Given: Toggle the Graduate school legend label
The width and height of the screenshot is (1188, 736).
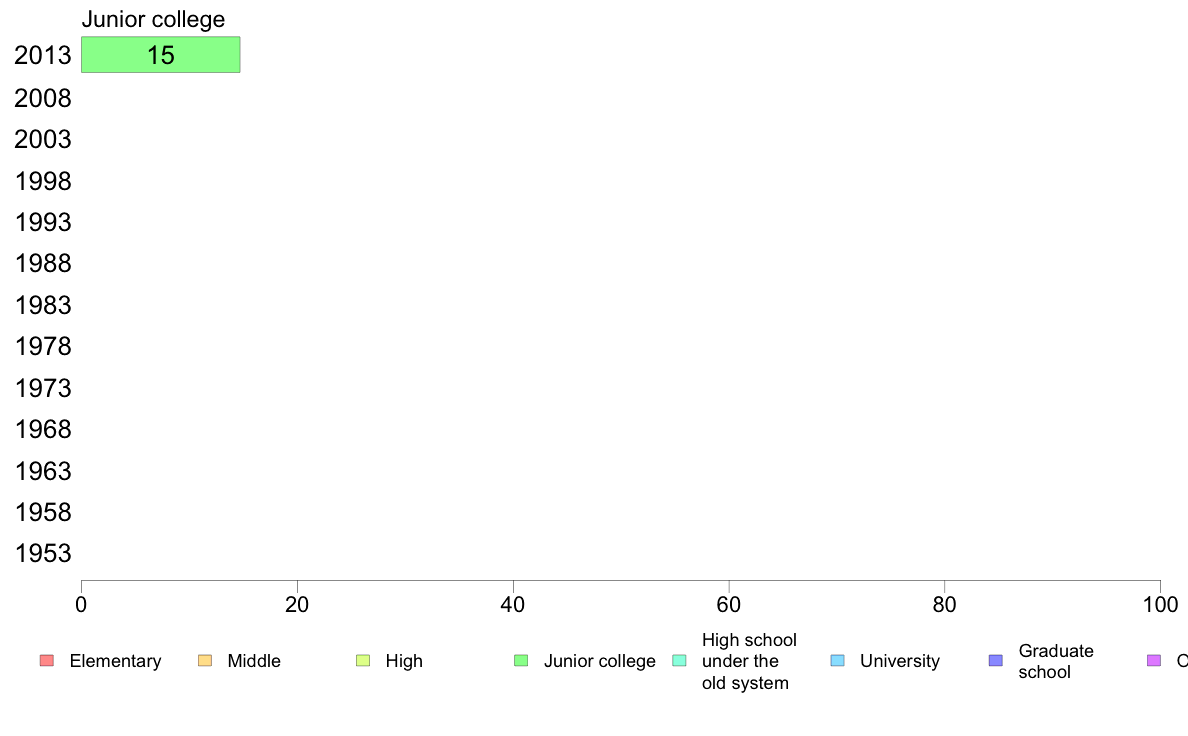Looking at the screenshot, I should [1055, 661].
